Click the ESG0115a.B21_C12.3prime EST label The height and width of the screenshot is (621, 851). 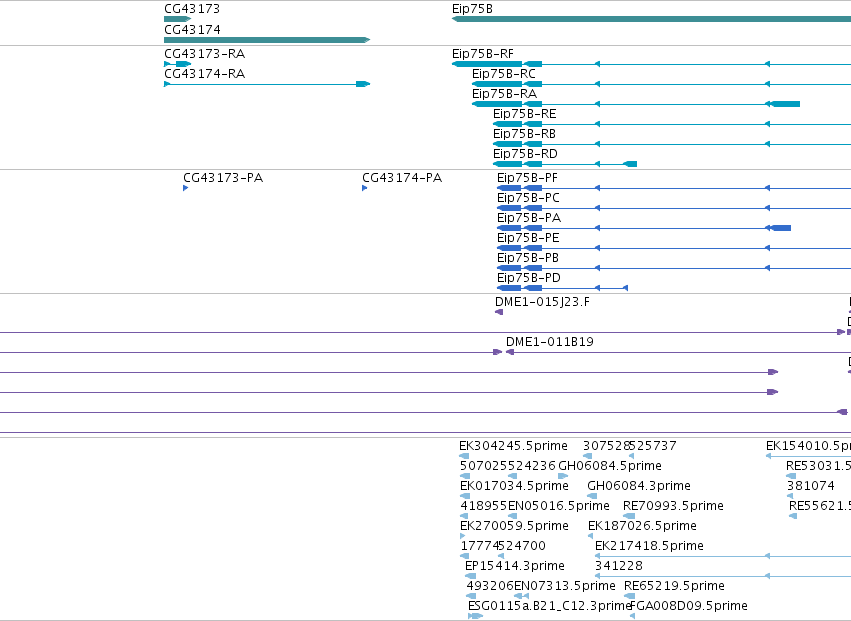pyautogui.click(x=549, y=607)
